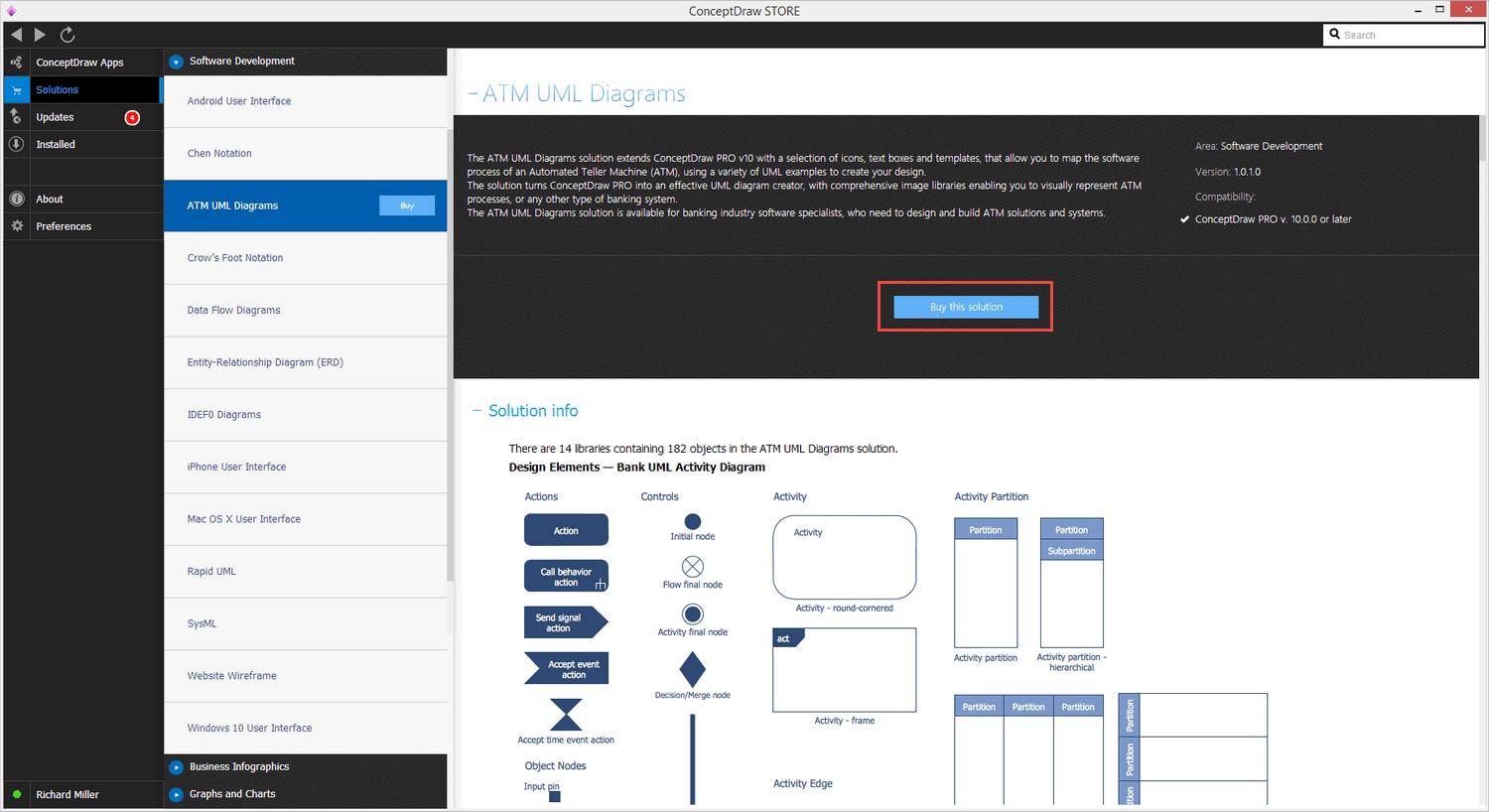Click the Solutions cart icon

click(16, 89)
